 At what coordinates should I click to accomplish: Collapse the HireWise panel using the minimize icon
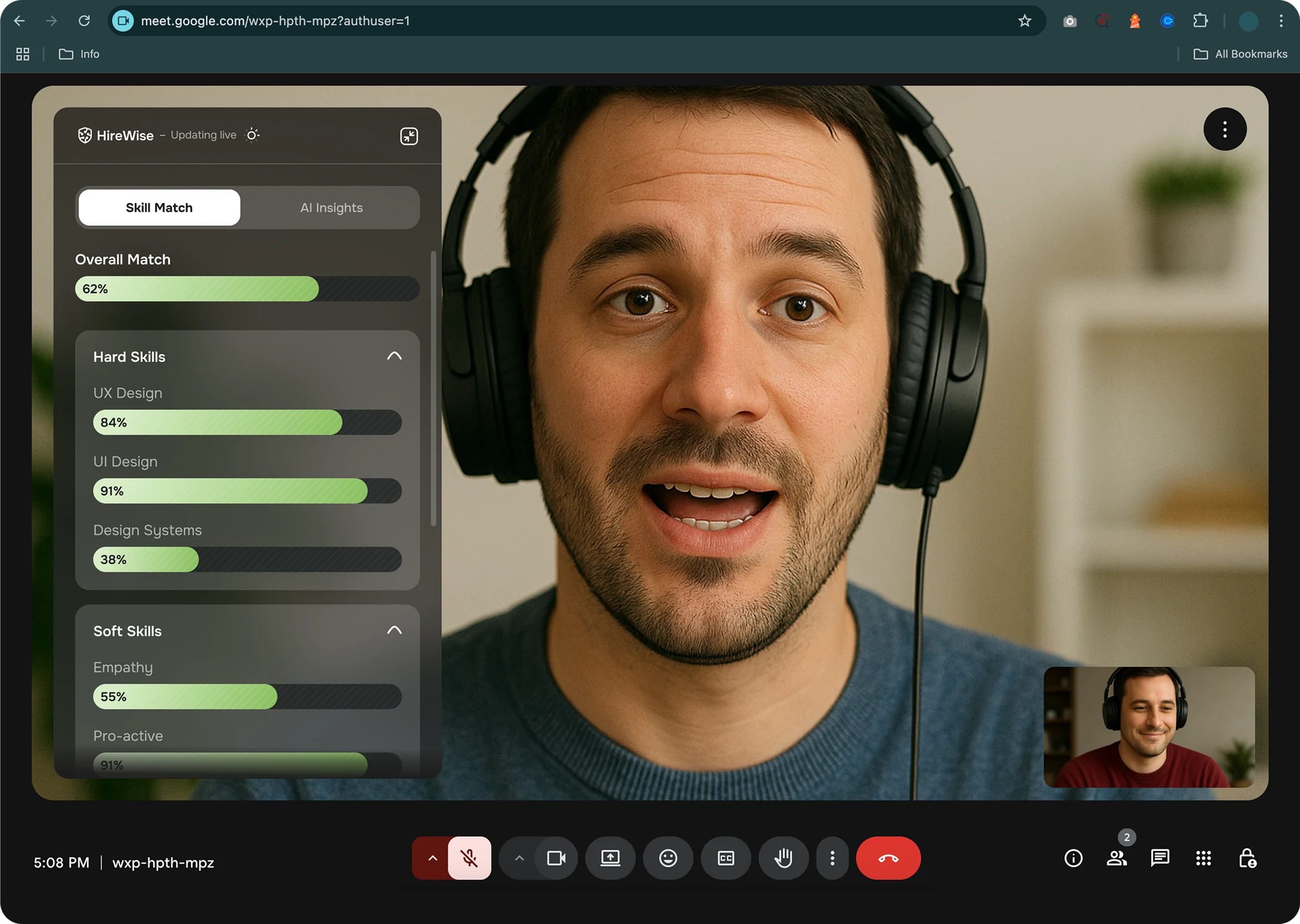pyautogui.click(x=409, y=136)
